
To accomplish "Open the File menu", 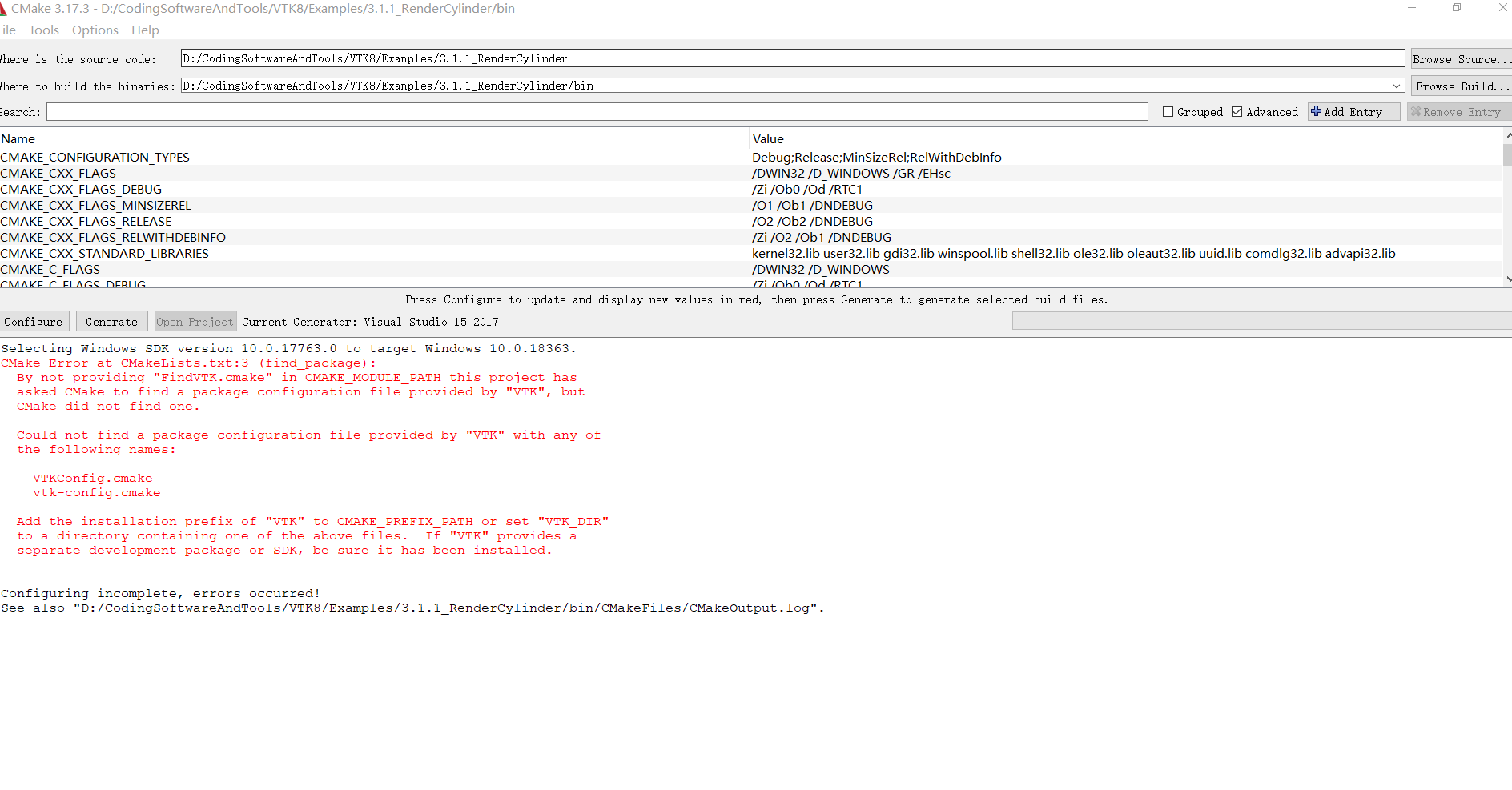I will 7,30.
